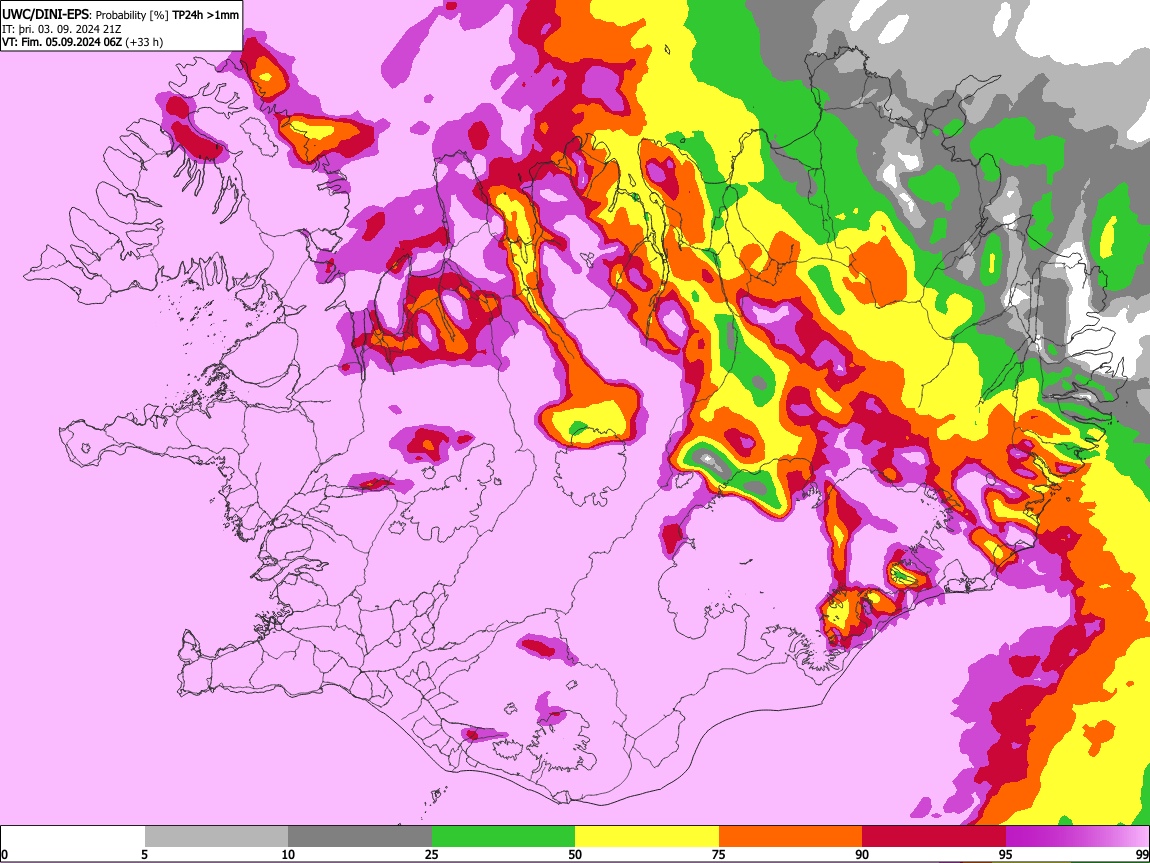Screen dimensions: 1150x863
Task: Click the 'TP24h >1mm' label
Action: 205,15
